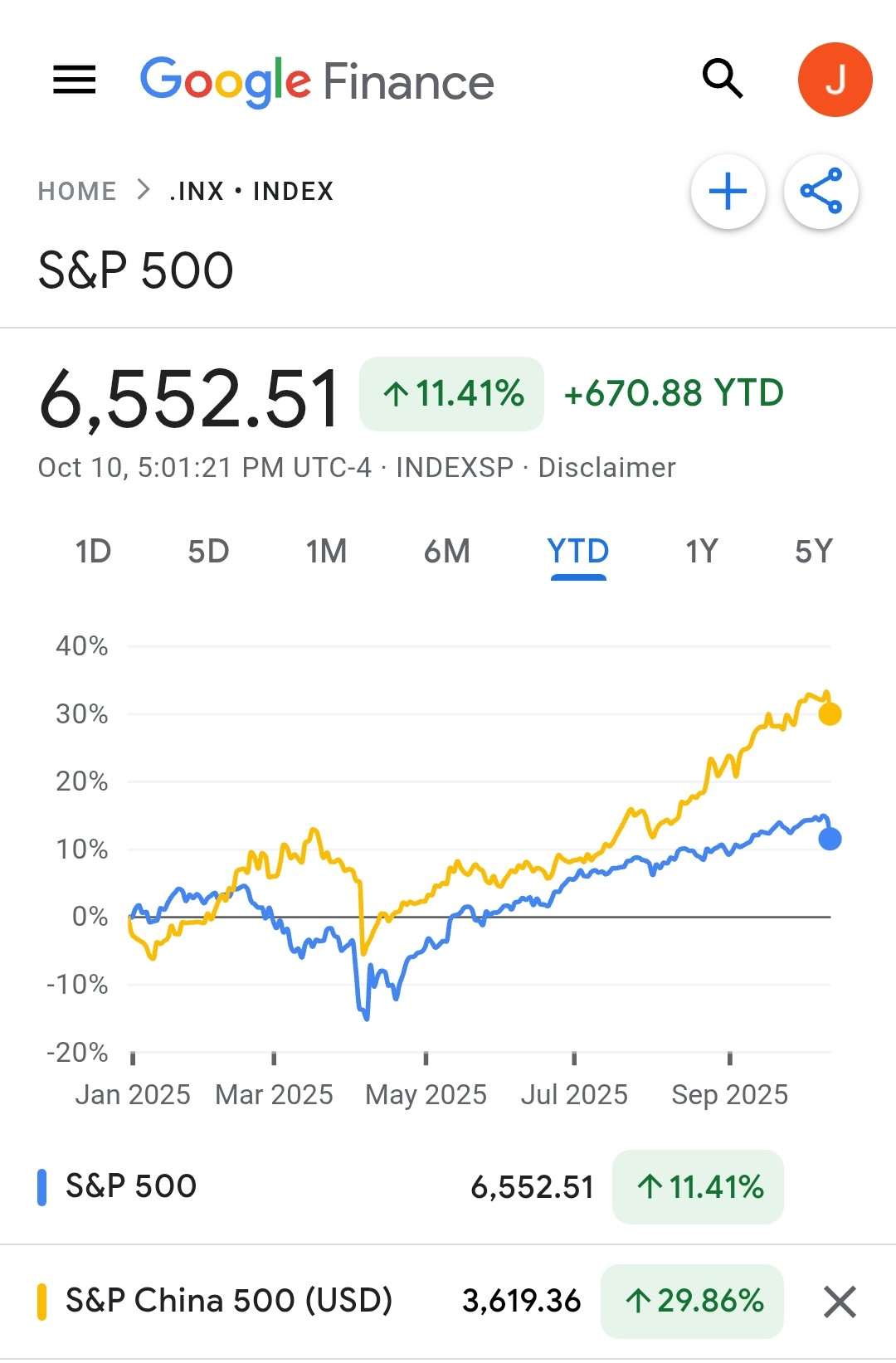Open the orange J account avatar

835,80
